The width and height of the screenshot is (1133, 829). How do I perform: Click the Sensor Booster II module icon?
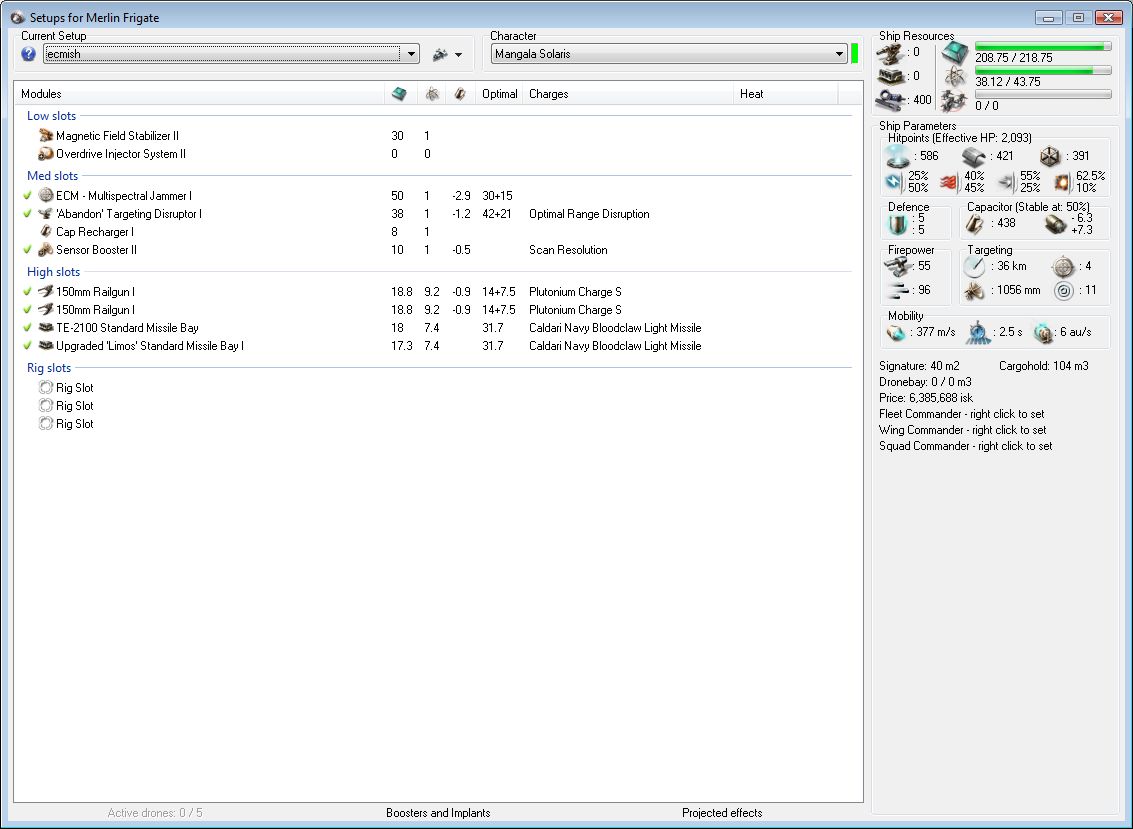coord(45,250)
